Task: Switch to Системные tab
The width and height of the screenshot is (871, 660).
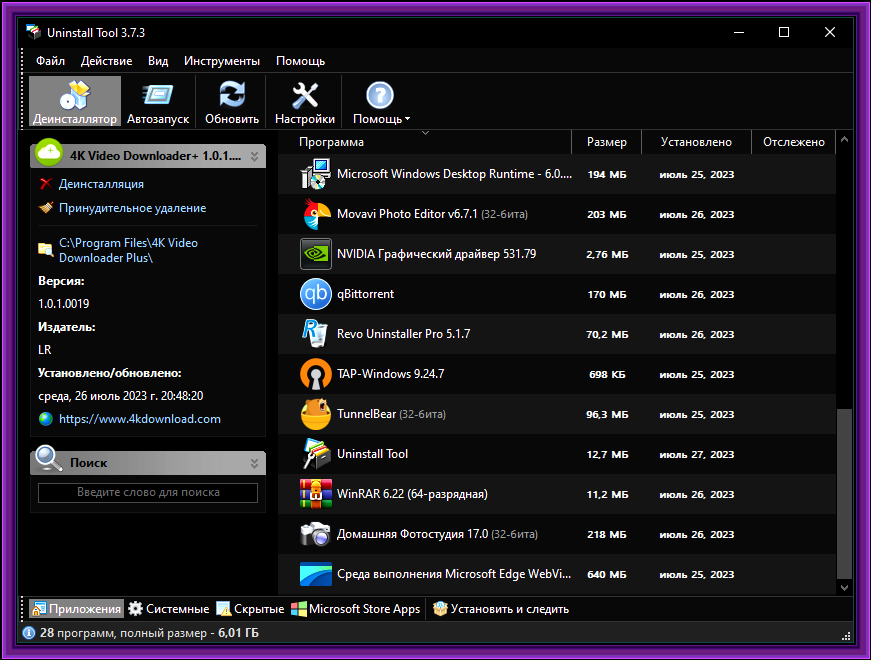Action: (x=168, y=609)
